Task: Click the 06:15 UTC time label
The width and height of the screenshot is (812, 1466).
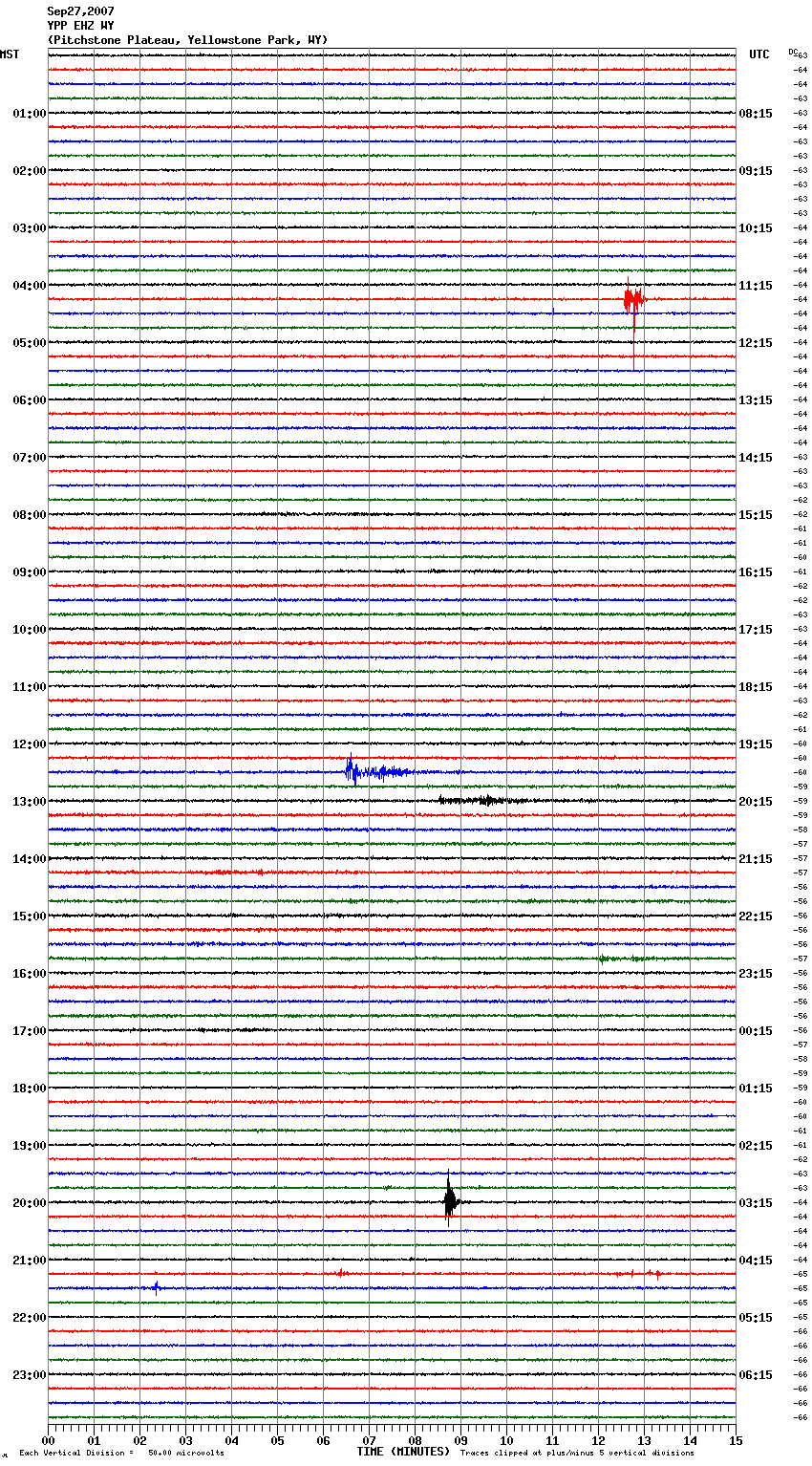Action: pyautogui.click(x=756, y=1375)
